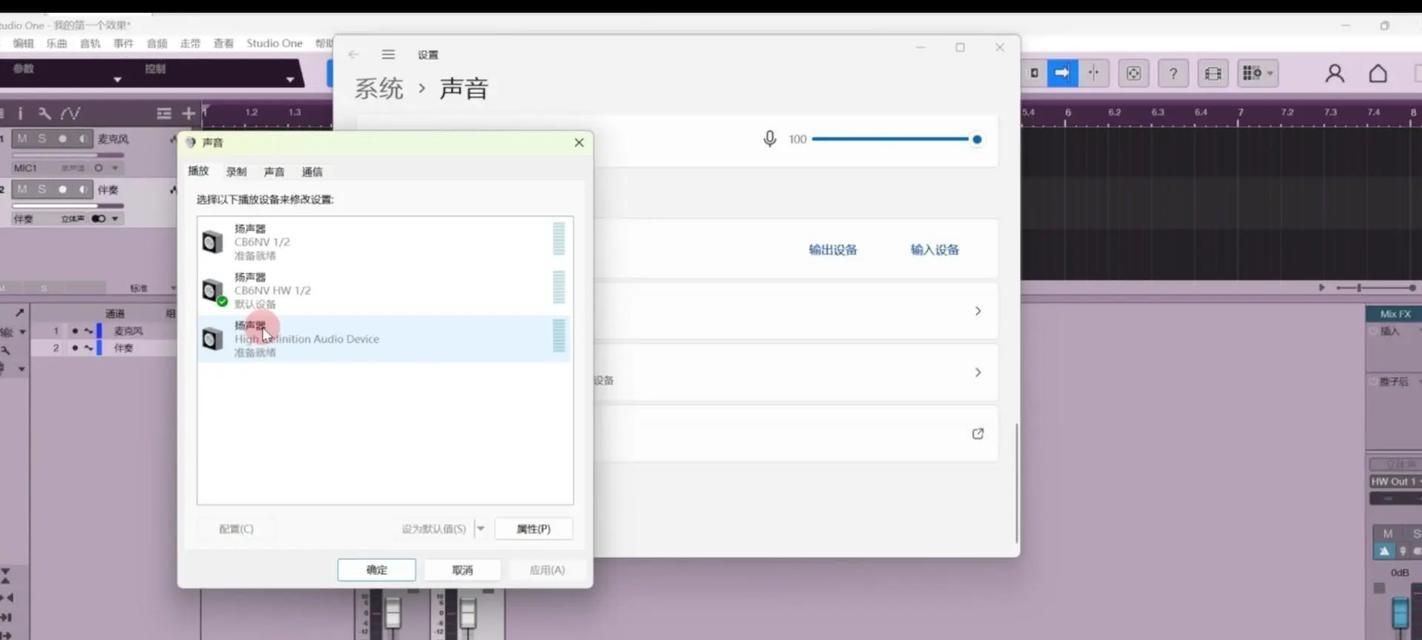Click the 取消 button
The height and width of the screenshot is (640, 1422).
(462, 570)
